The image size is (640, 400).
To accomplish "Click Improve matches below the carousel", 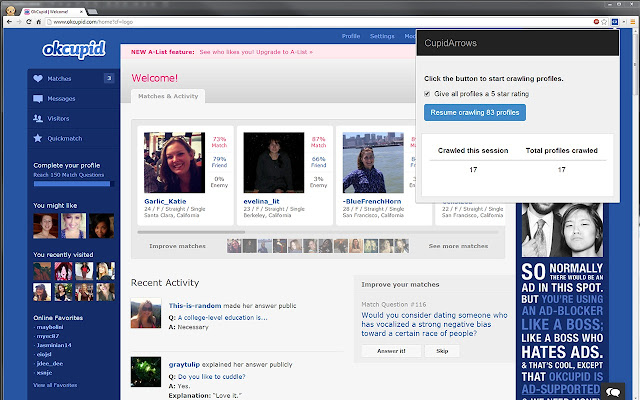I will (177, 246).
